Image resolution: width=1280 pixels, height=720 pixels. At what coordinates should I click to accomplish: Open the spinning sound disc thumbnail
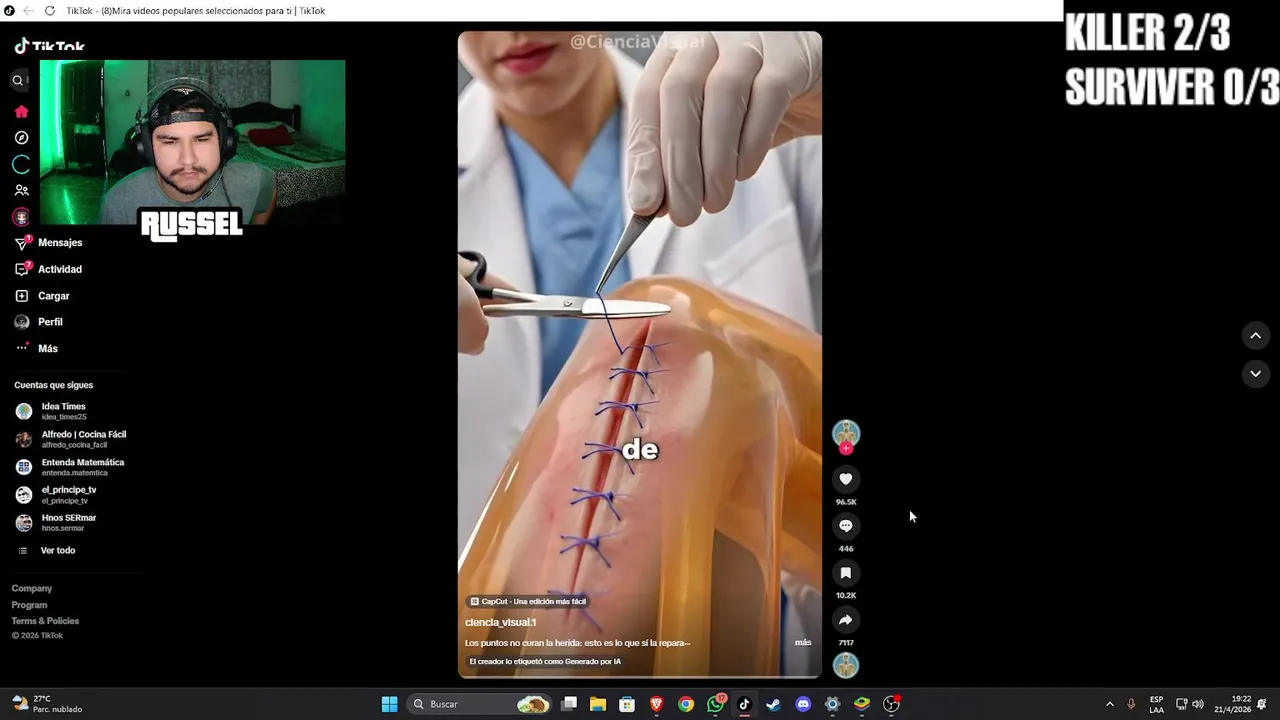[846, 665]
